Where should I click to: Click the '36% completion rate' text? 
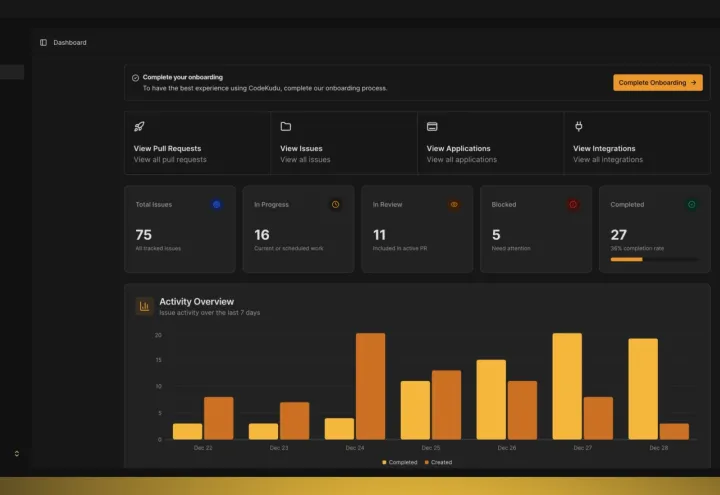(x=637, y=248)
